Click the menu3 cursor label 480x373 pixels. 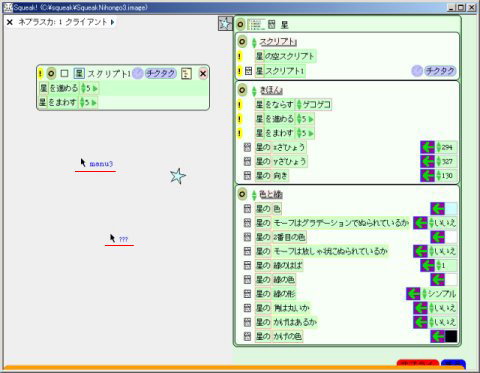tap(101, 164)
